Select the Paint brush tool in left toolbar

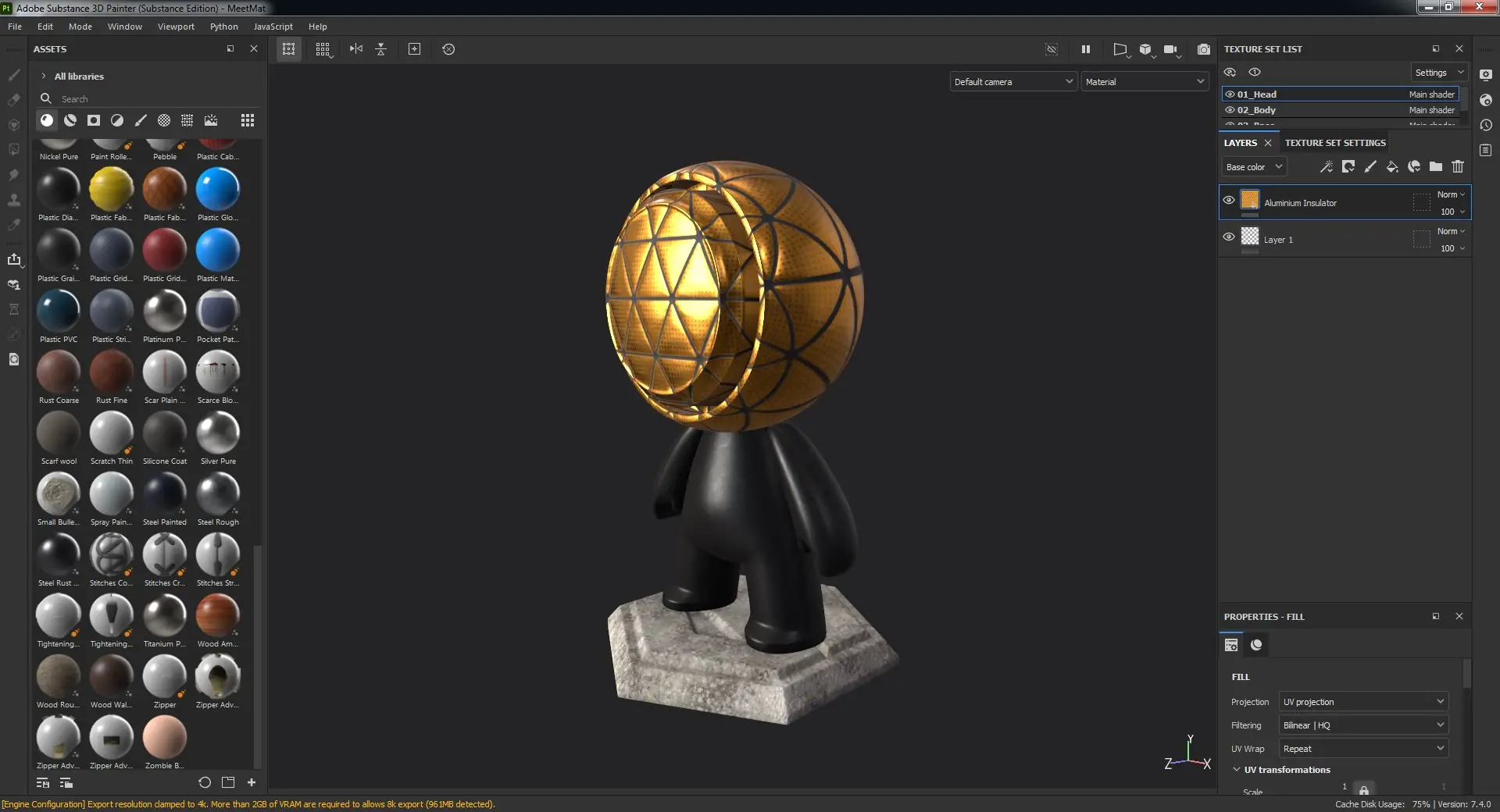[x=14, y=75]
